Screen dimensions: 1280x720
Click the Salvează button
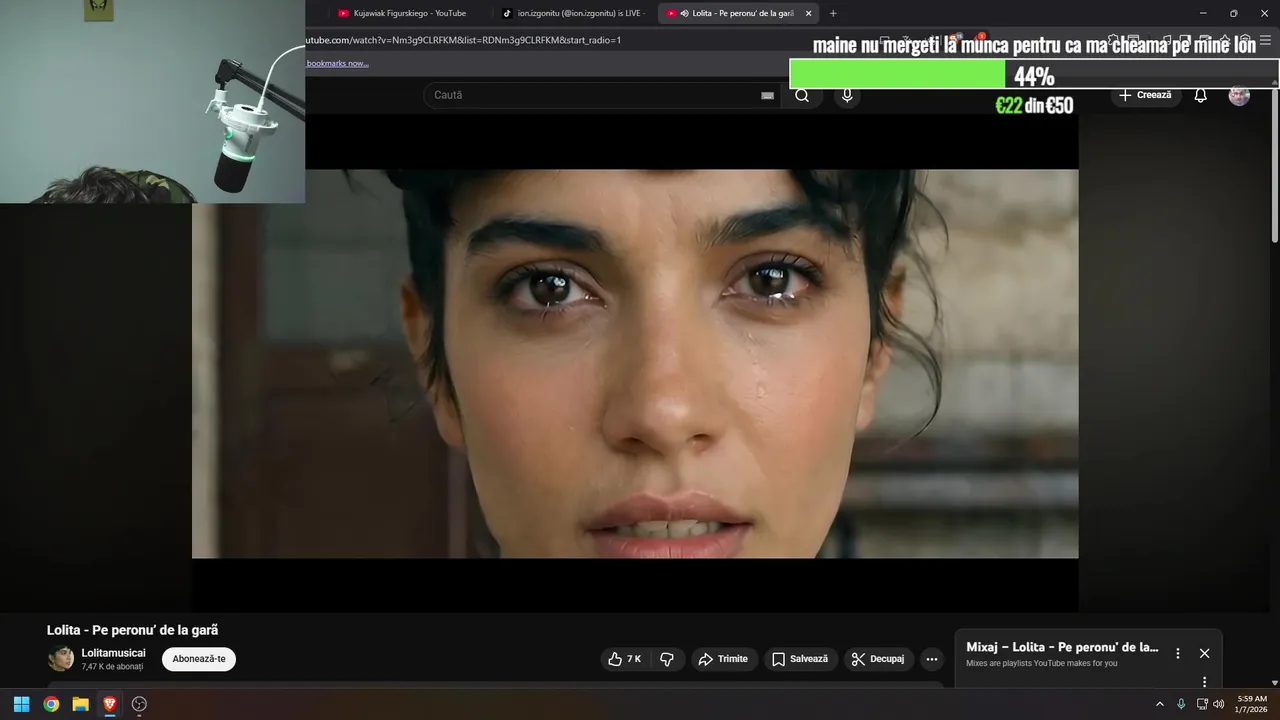tap(801, 659)
